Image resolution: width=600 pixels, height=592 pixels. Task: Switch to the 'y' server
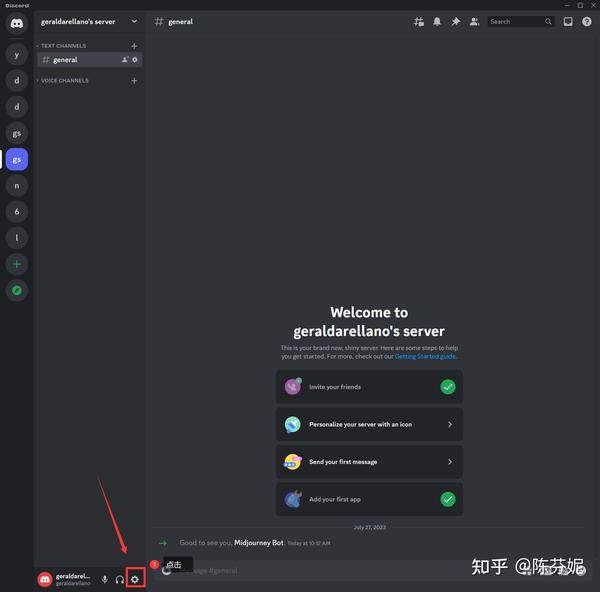16,54
